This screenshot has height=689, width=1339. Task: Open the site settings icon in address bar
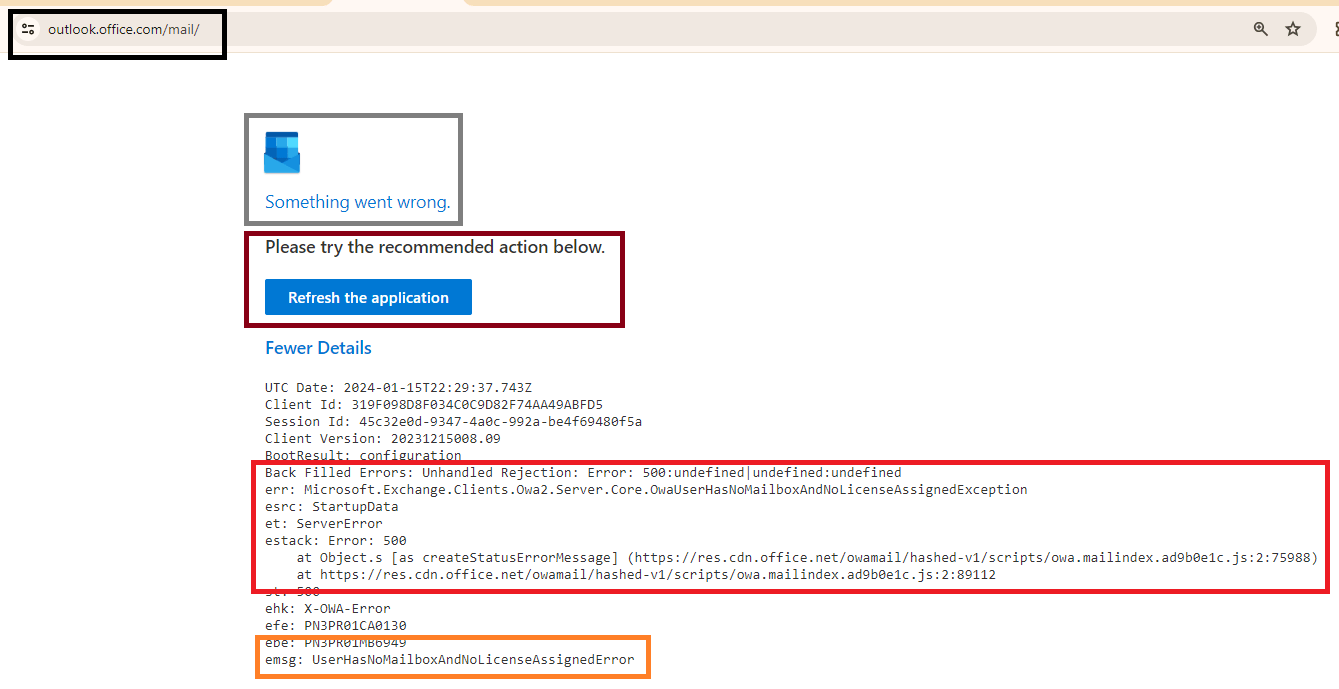[28, 29]
